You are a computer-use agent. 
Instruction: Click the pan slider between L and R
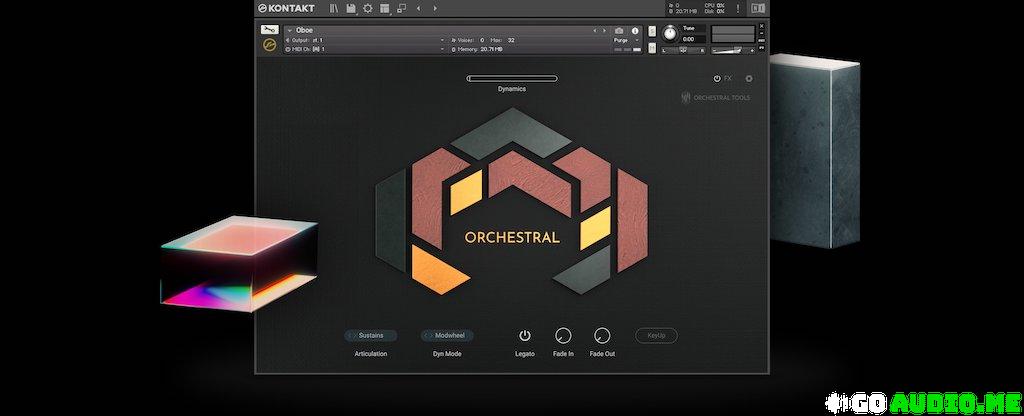pos(684,50)
